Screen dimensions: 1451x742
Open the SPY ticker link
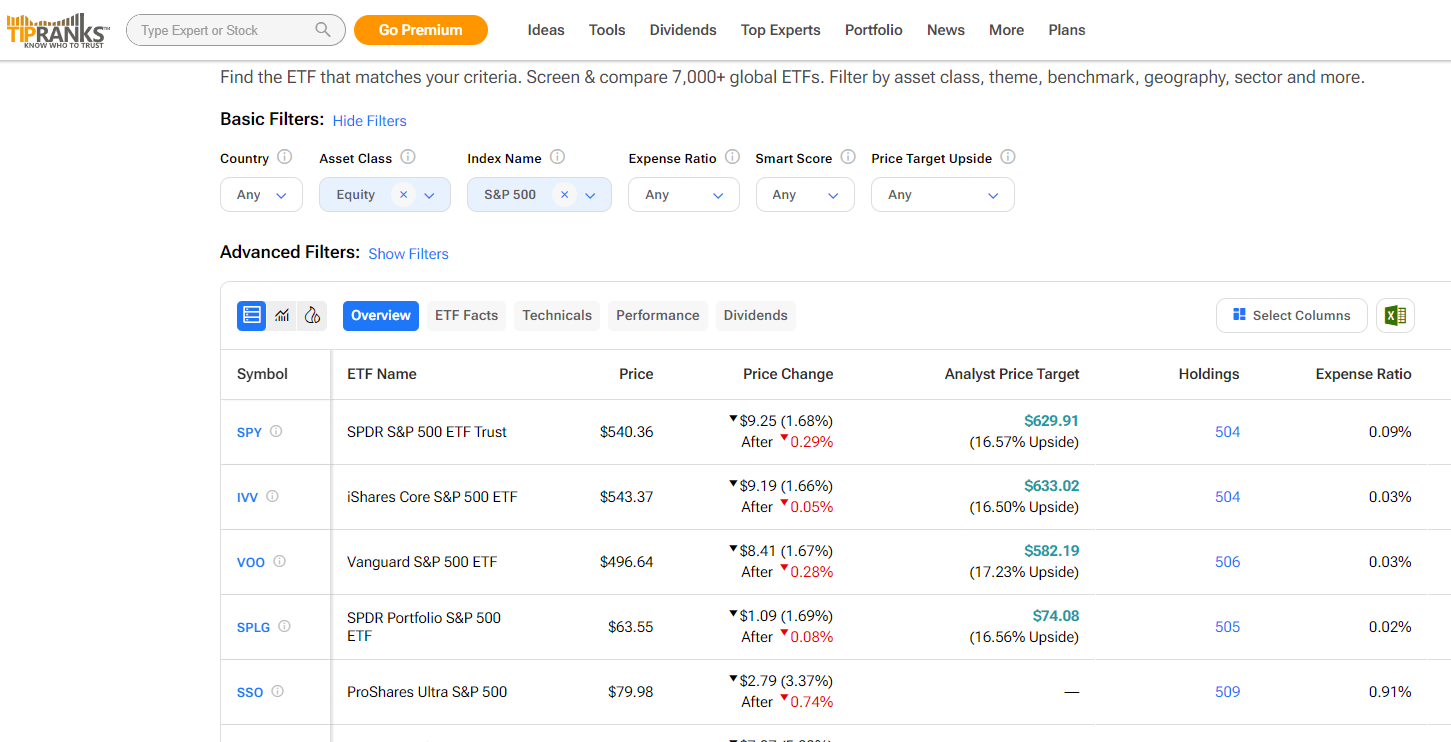tap(249, 432)
